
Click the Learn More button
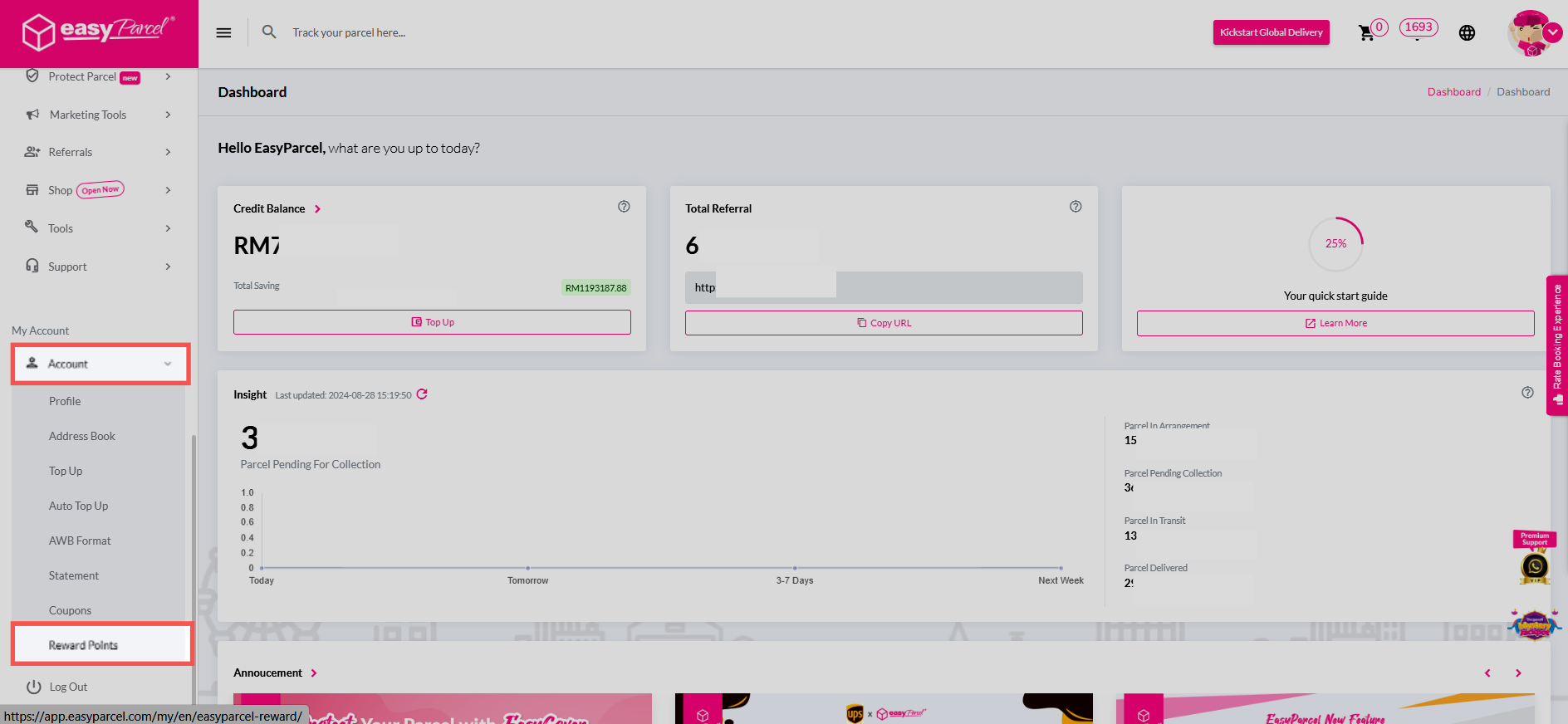[x=1335, y=323]
